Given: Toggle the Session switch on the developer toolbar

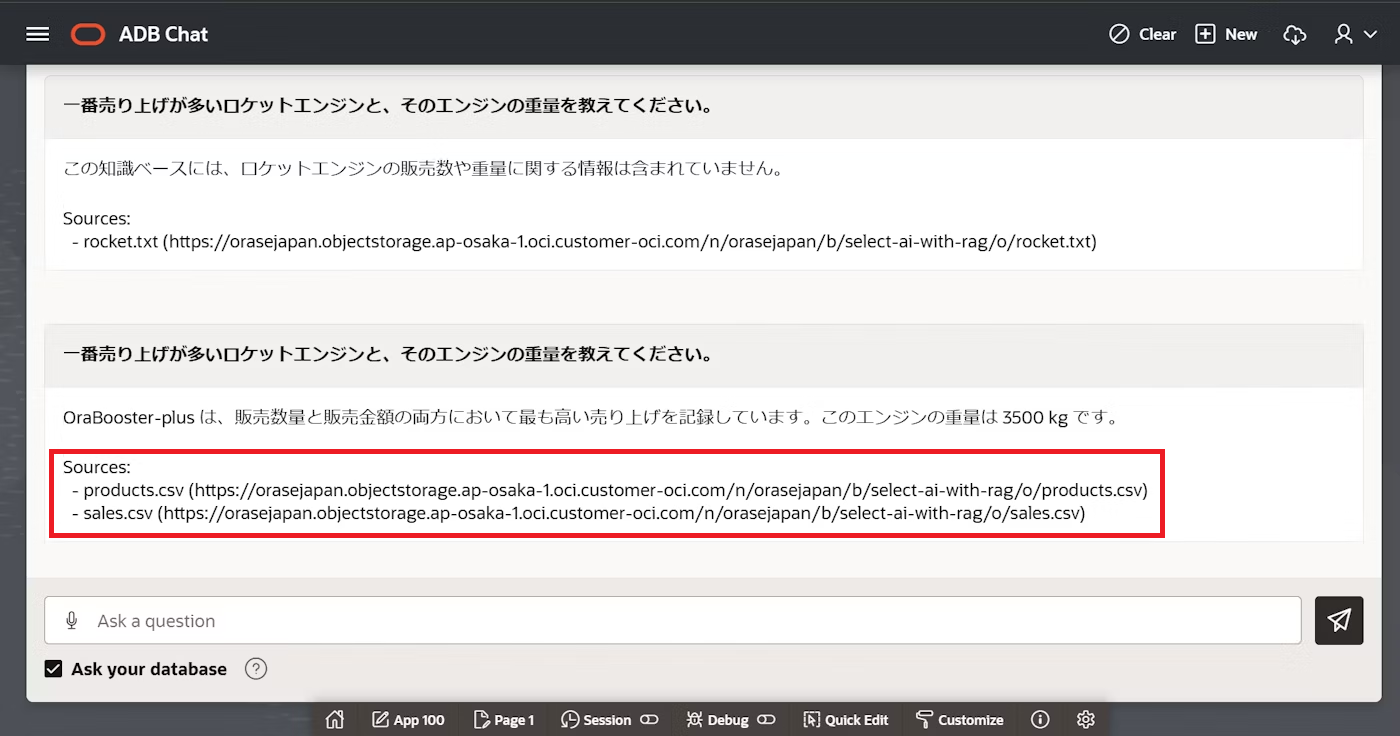Looking at the screenshot, I should coord(651,719).
